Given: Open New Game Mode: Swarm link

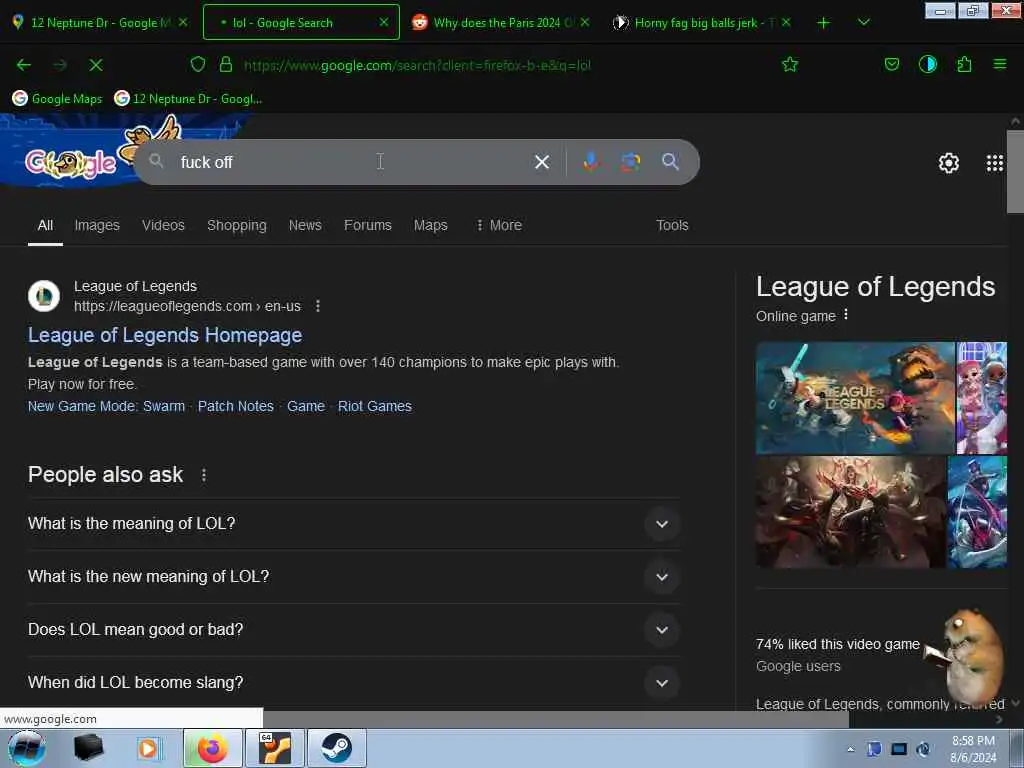Looking at the screenshot, I should (x=106, y=406).
